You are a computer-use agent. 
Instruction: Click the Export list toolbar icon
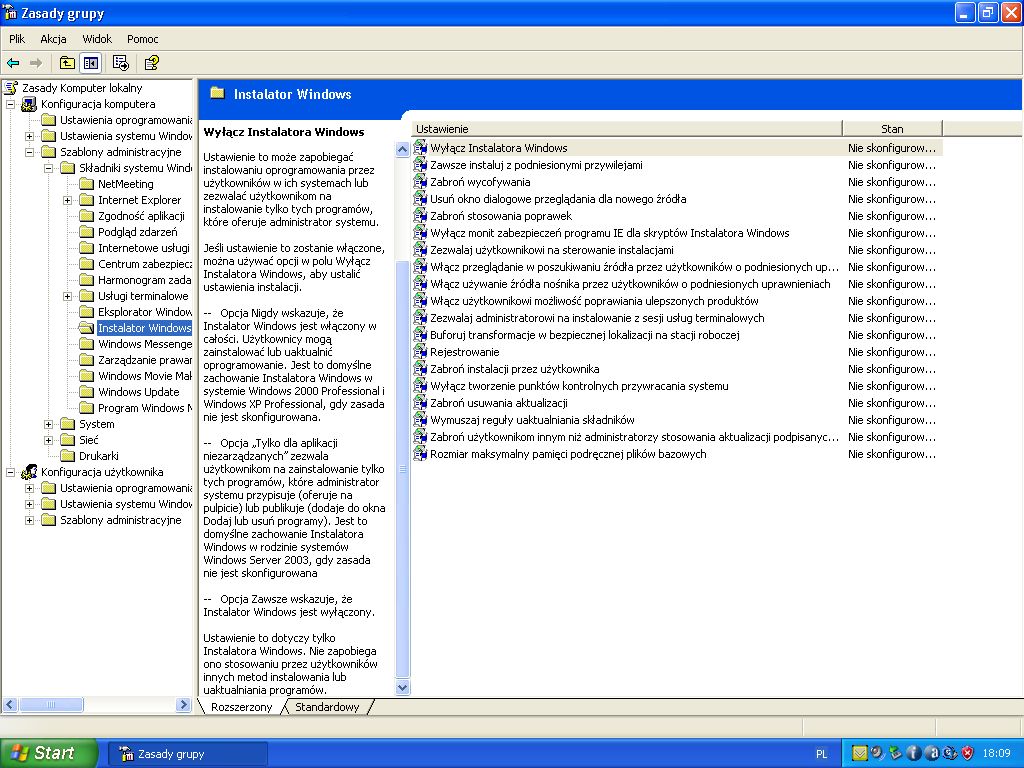pyautogui.click(x=121, y=63)
